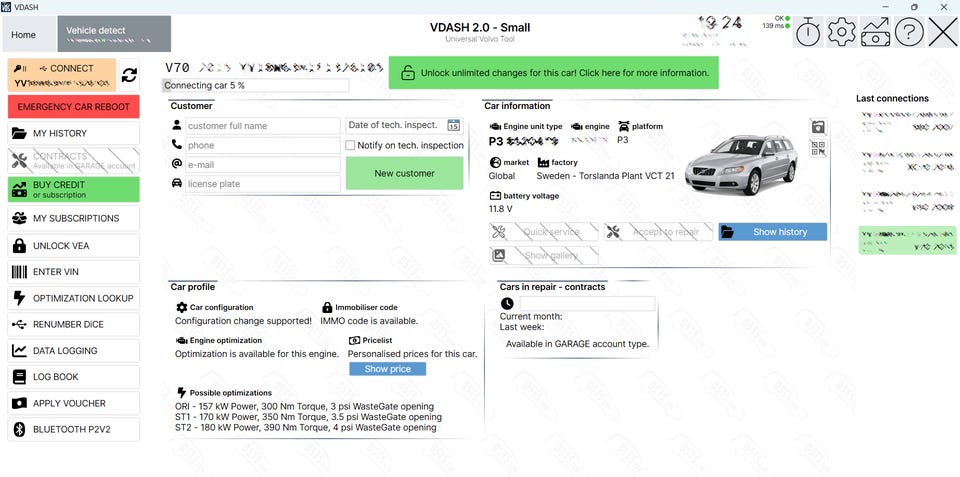Click the lightning icon in OPTIMIZATION LOOKUP
The height and width of the screenshot is (477, 960).
point(19,298)
